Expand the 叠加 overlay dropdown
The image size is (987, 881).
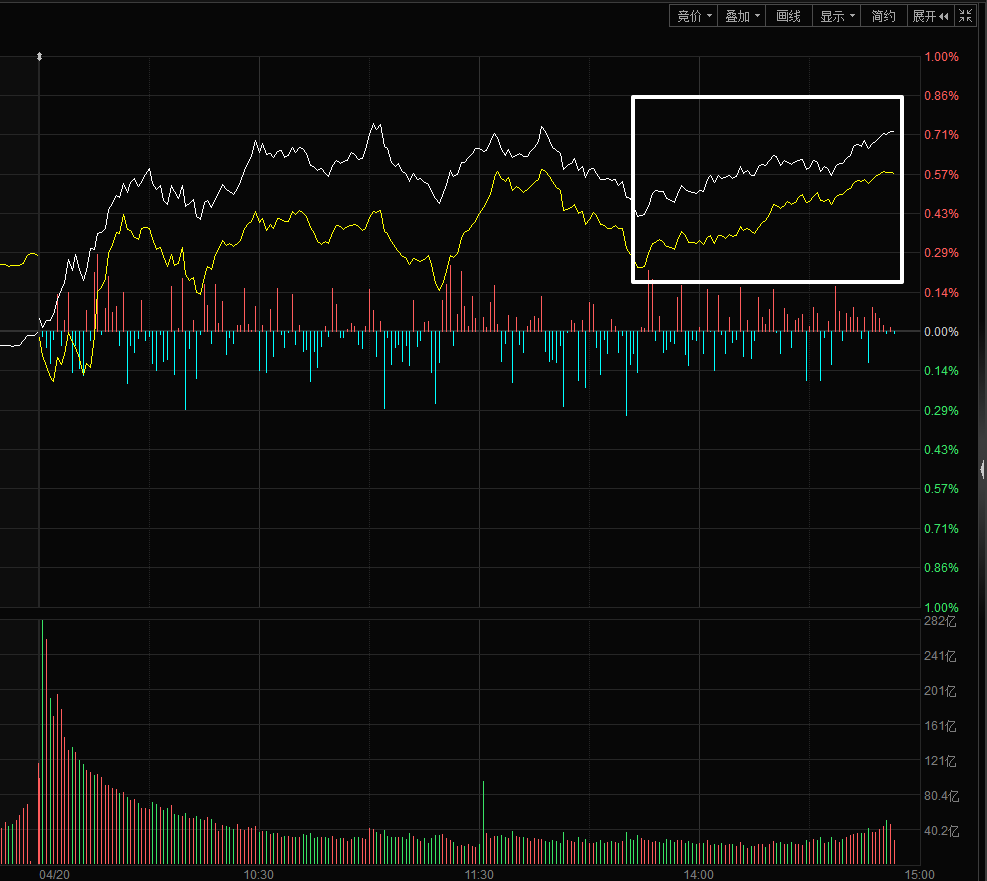pyautogui.click(x=742, y=16)
